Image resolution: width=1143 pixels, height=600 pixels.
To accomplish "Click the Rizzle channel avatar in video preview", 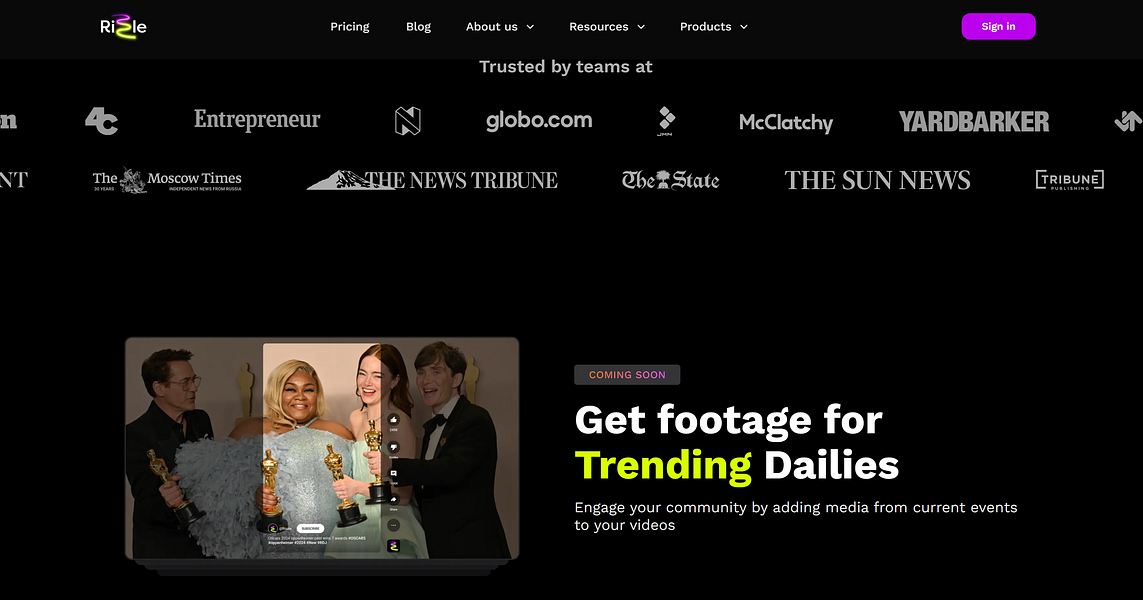I will click(x=273, y=529).
